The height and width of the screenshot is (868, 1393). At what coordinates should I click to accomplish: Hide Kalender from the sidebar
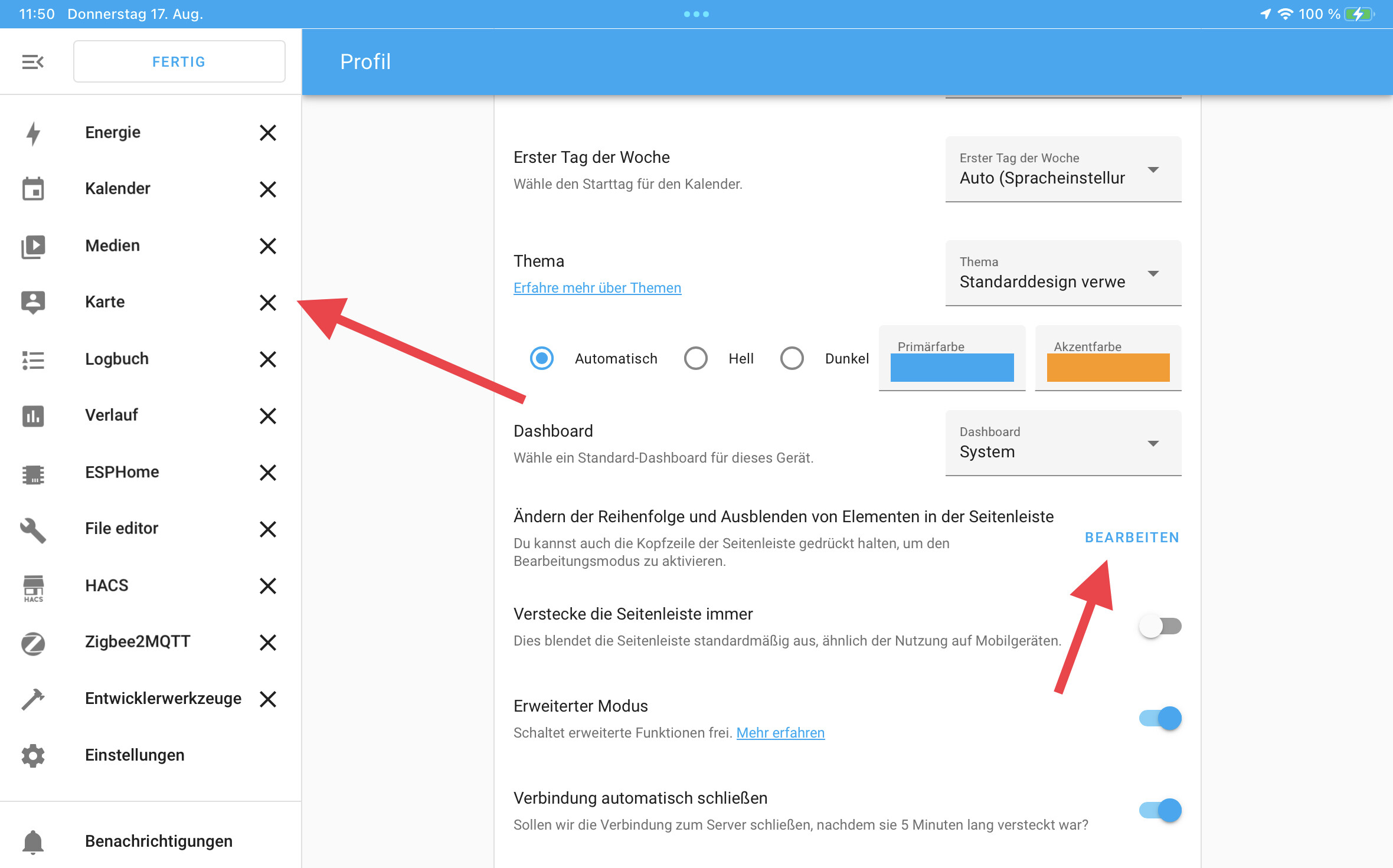click(x=268, y=189)
